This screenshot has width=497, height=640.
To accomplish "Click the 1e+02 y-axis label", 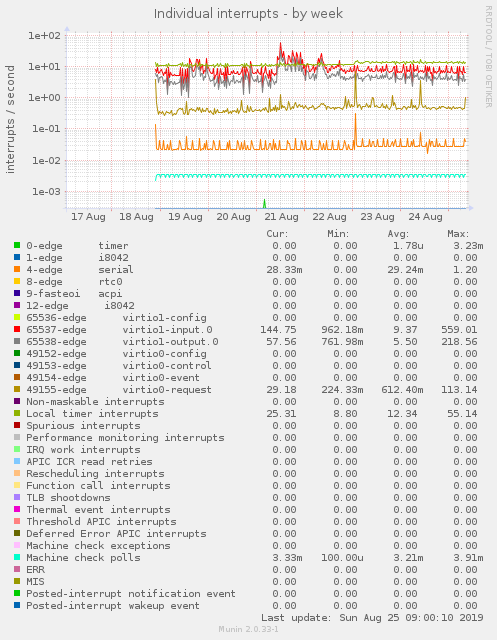I will [44, 36].
